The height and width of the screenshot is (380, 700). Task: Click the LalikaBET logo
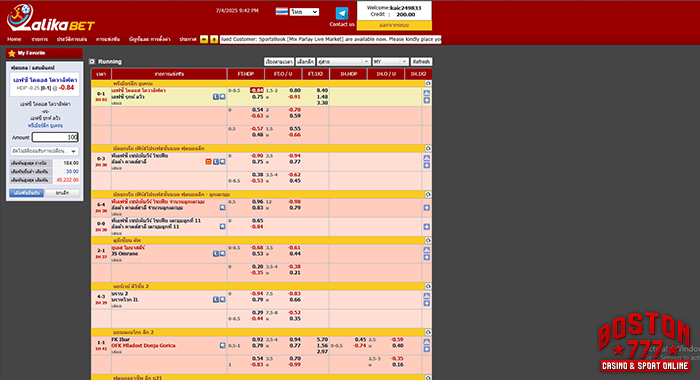(x=50, y=18)
